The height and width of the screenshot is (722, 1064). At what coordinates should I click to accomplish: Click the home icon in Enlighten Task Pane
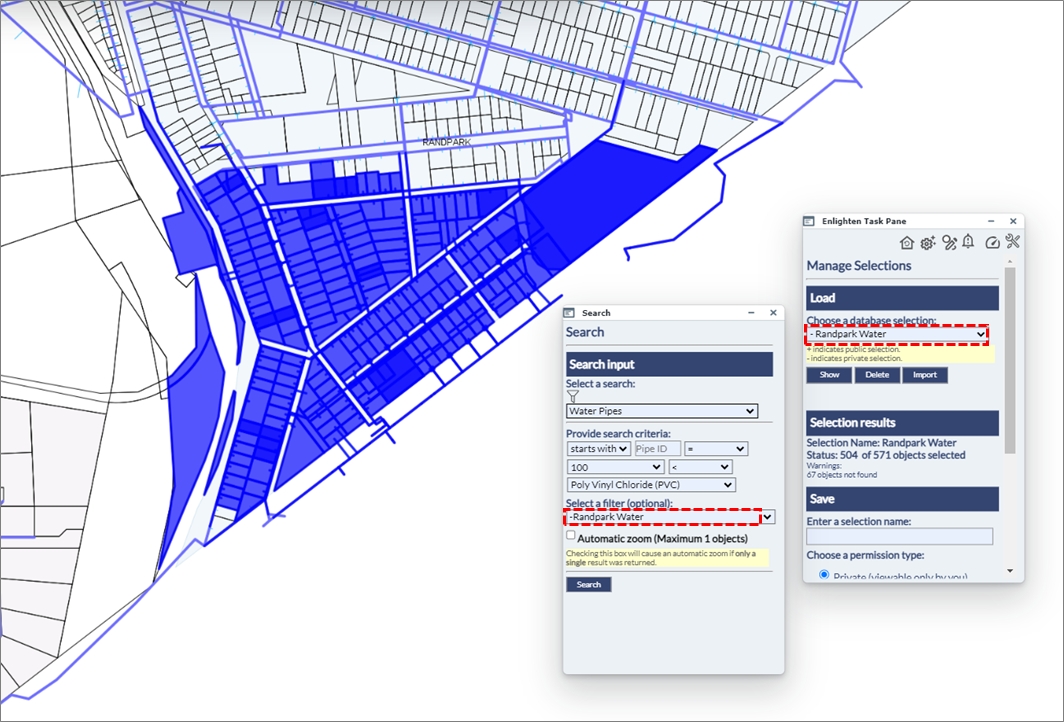(907, 242)
